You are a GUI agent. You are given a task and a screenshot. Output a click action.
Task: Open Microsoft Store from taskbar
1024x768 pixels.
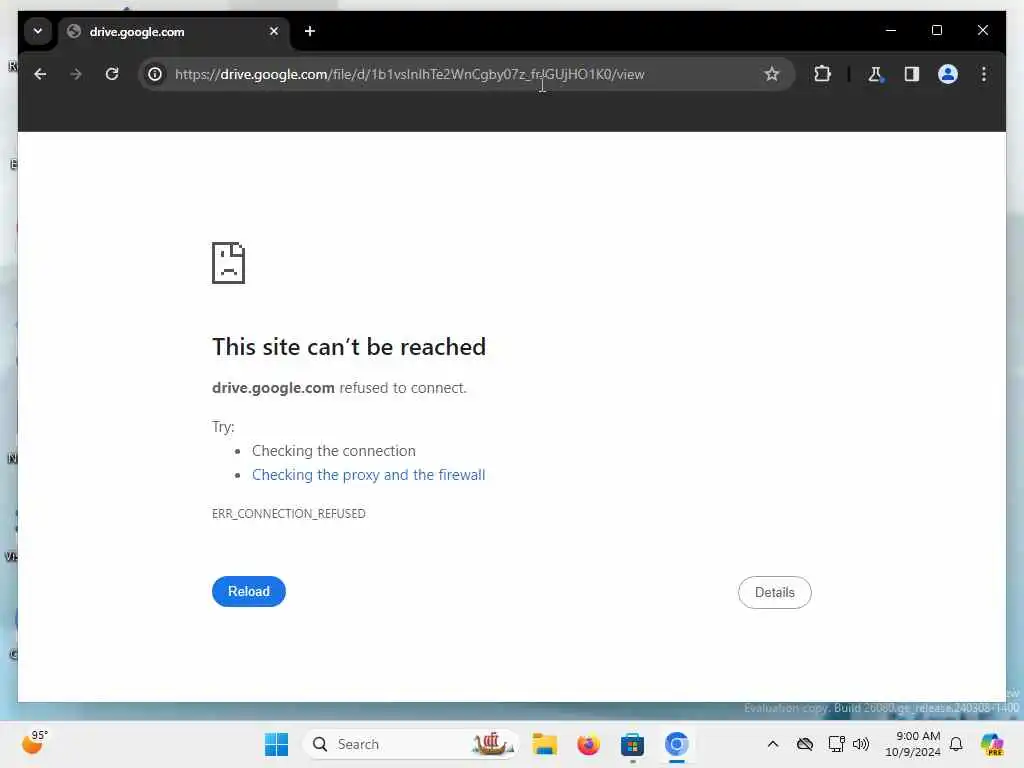(632, 744)
